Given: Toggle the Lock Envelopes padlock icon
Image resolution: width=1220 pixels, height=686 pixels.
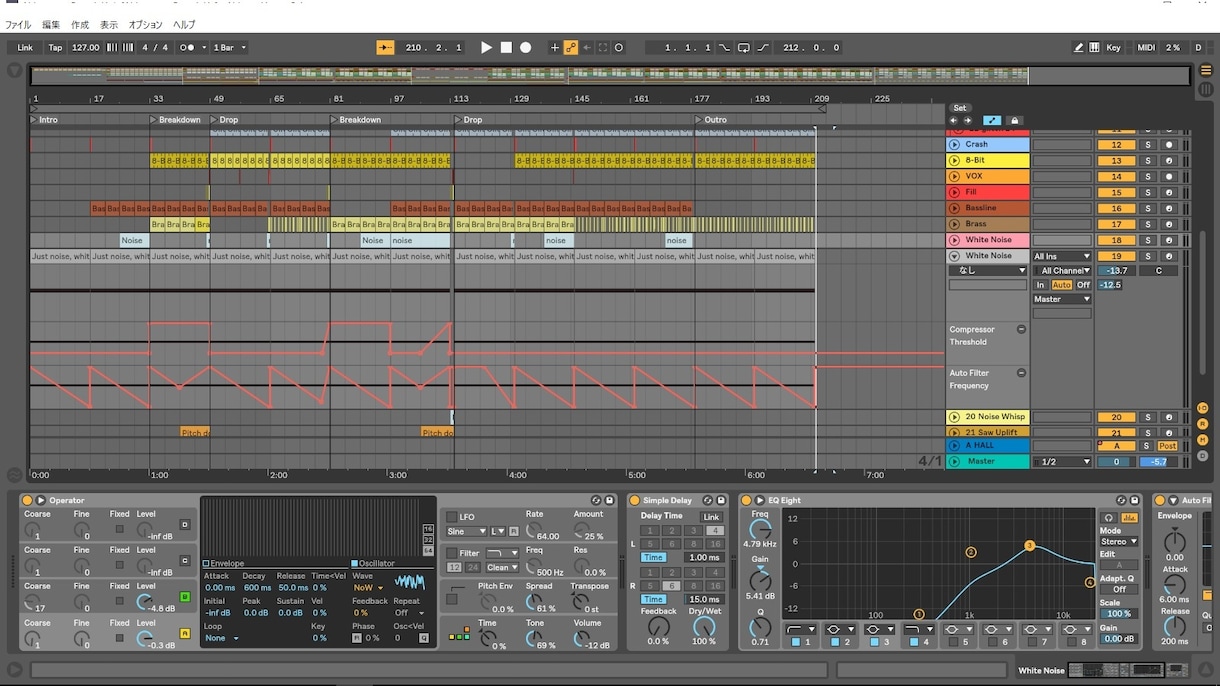Looking at the screenshot, I should (x=1014, y=120).
